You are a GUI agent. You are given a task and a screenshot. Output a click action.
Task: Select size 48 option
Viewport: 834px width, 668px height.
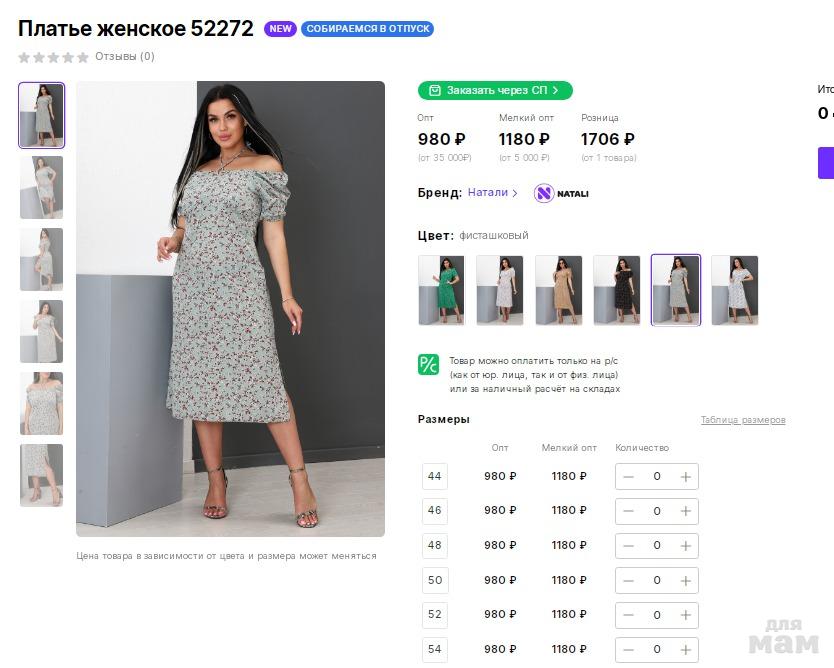435,545
